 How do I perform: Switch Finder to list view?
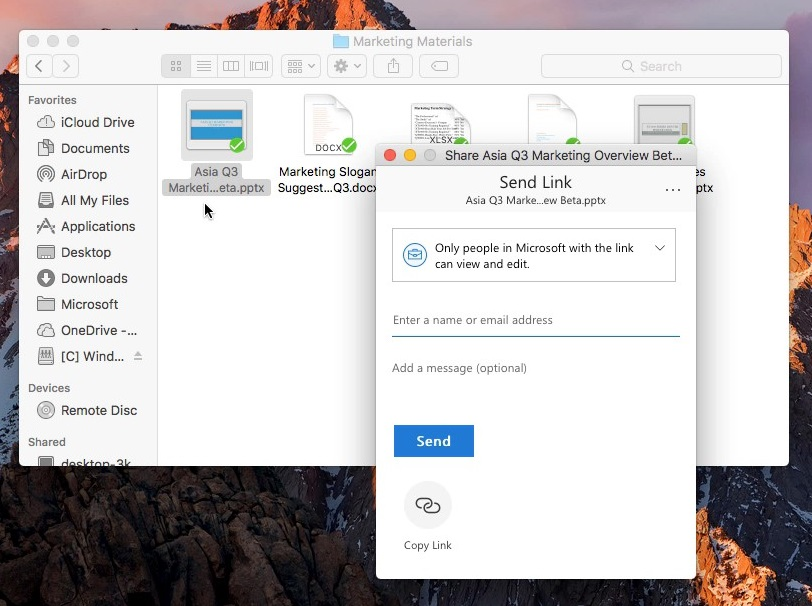point(203,66)
